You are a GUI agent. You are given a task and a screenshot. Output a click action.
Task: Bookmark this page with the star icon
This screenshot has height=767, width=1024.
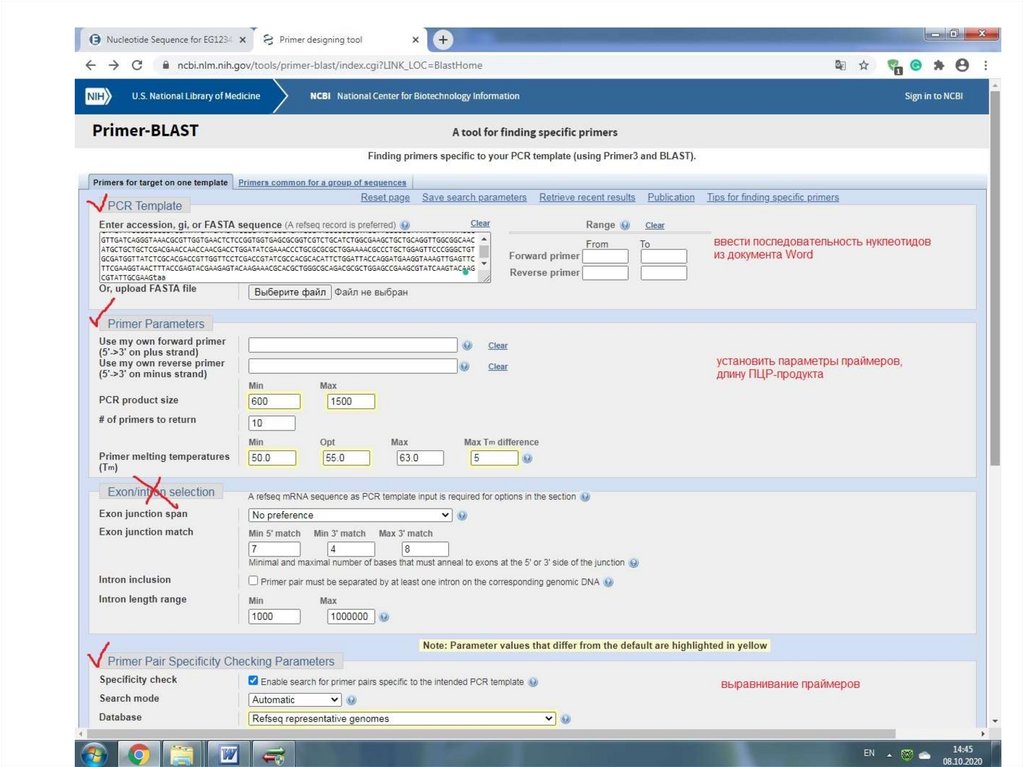(863, 65)
